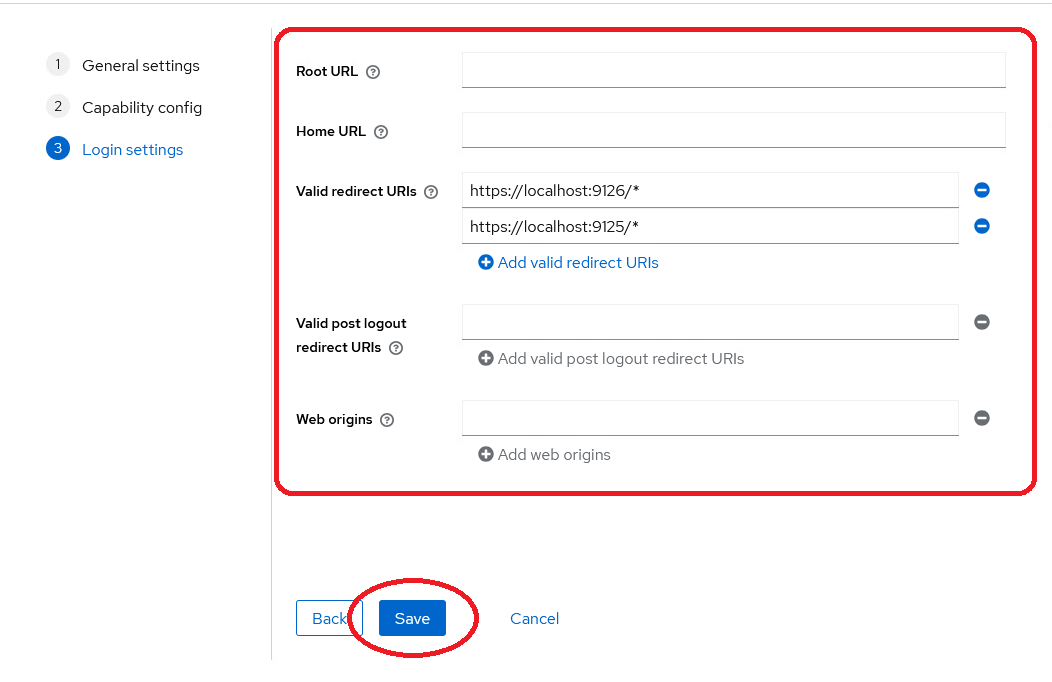Cancel the client configuration
Screen dimensions: 1052x682
534,618
